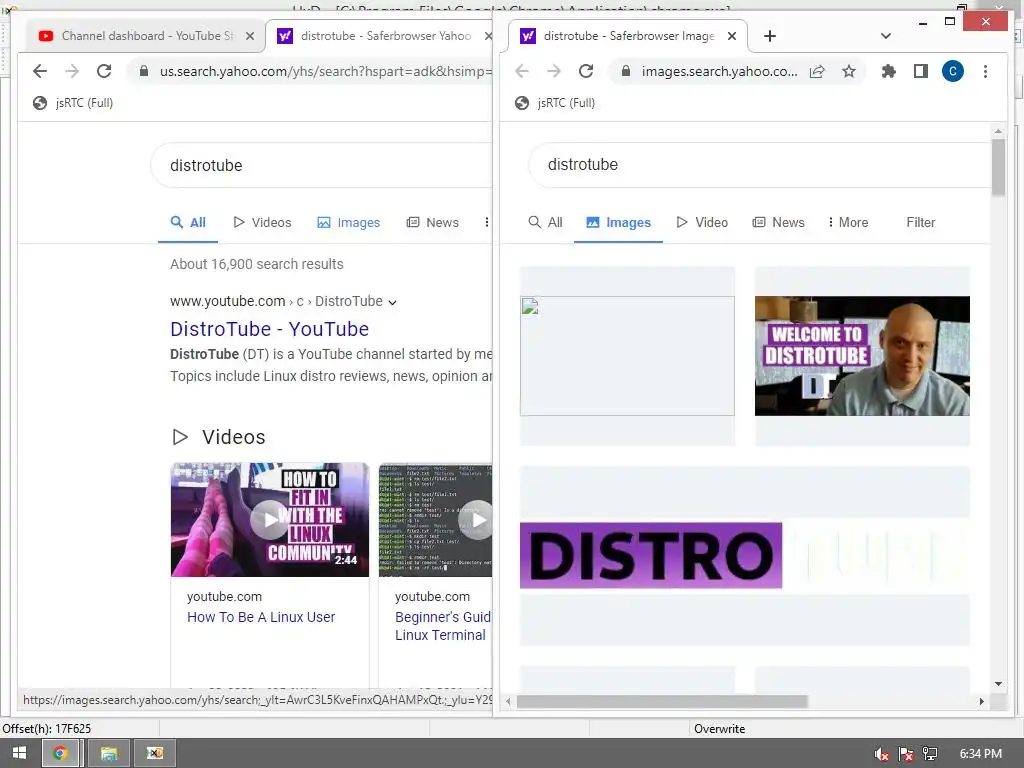
Task: Switch to Images tab in left window
Action: click(349, 223)
